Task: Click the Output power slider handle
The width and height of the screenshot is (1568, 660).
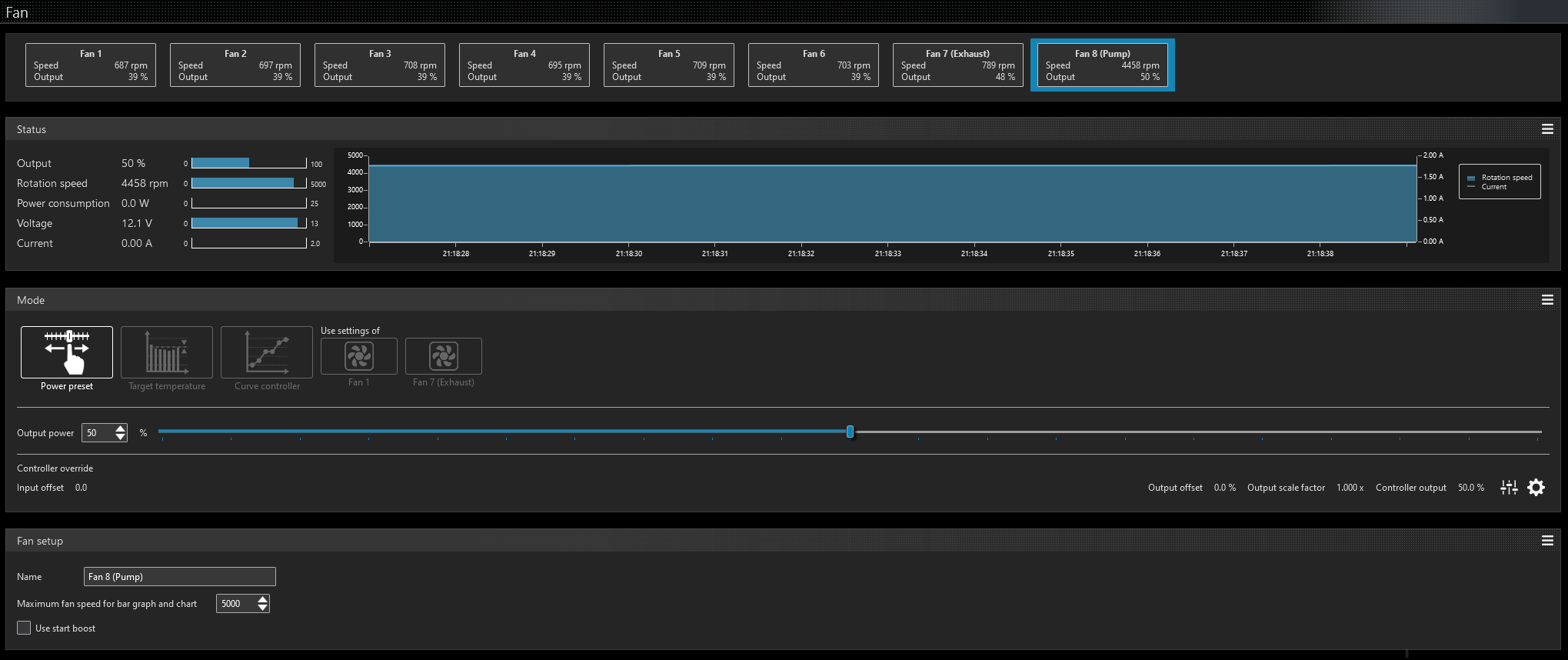Action: click(x=850, y=432)
